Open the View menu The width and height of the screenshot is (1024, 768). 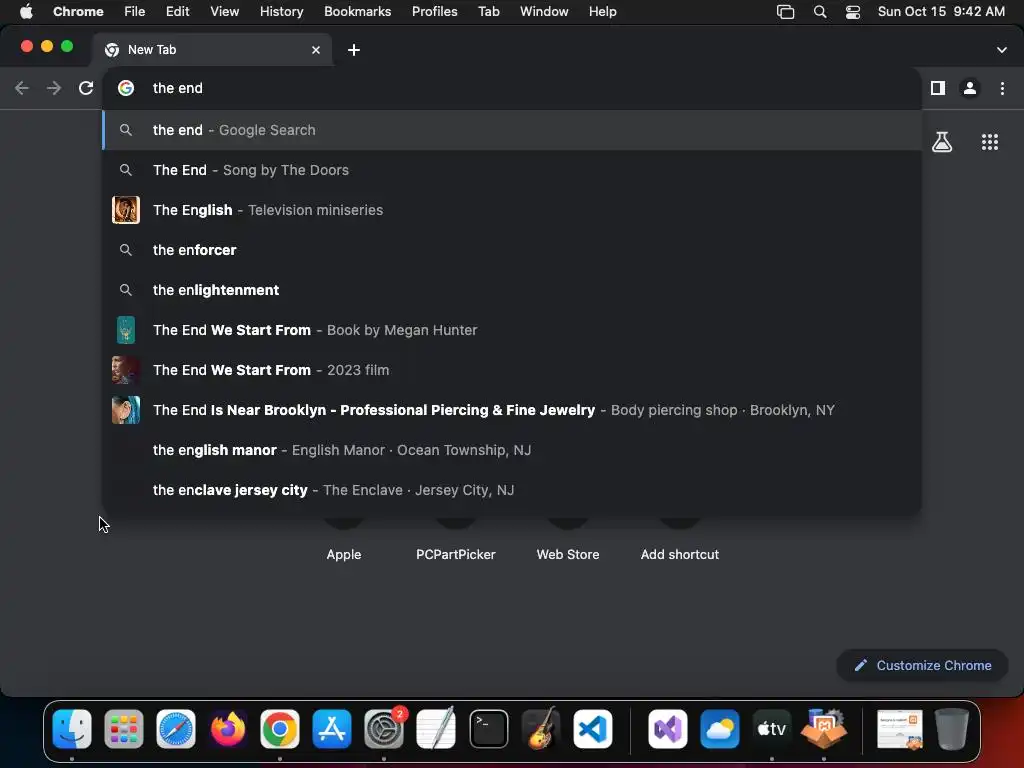[224, 12]
